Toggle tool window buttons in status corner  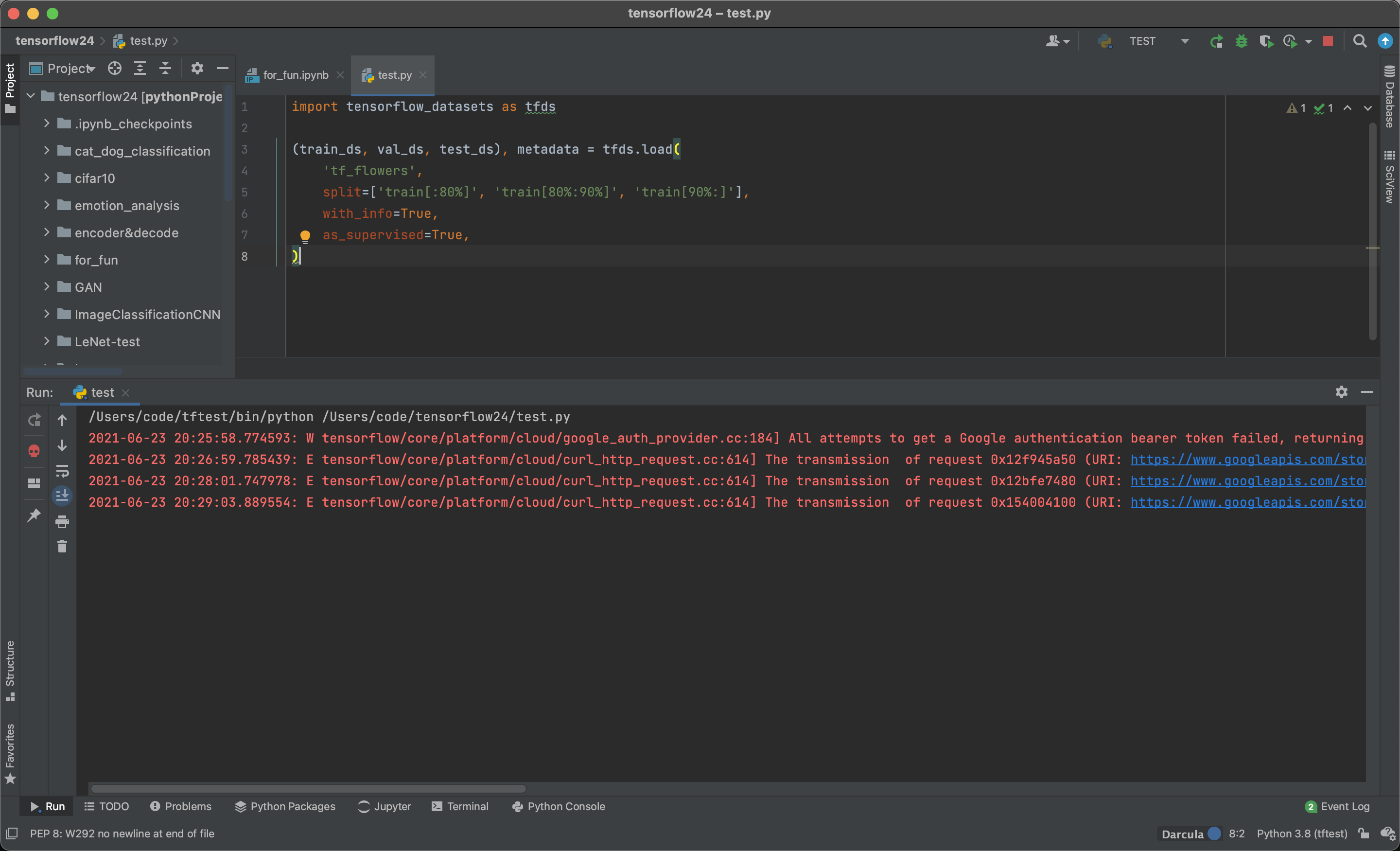(x=11, y=833)
